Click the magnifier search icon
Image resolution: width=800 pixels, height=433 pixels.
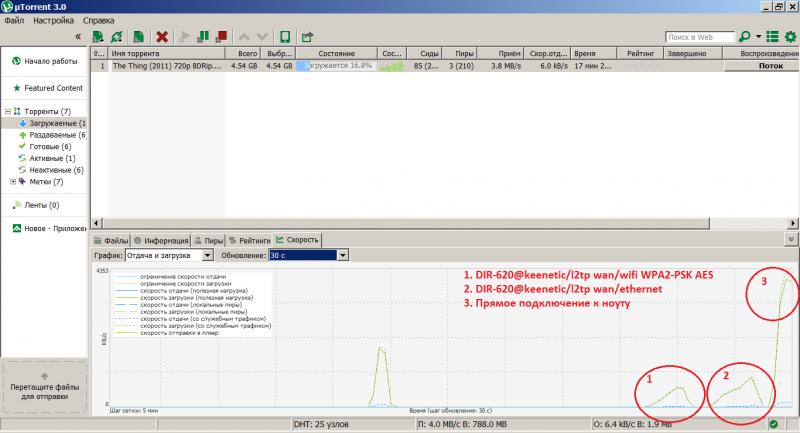pyautogui.click(x=744, y=37)
